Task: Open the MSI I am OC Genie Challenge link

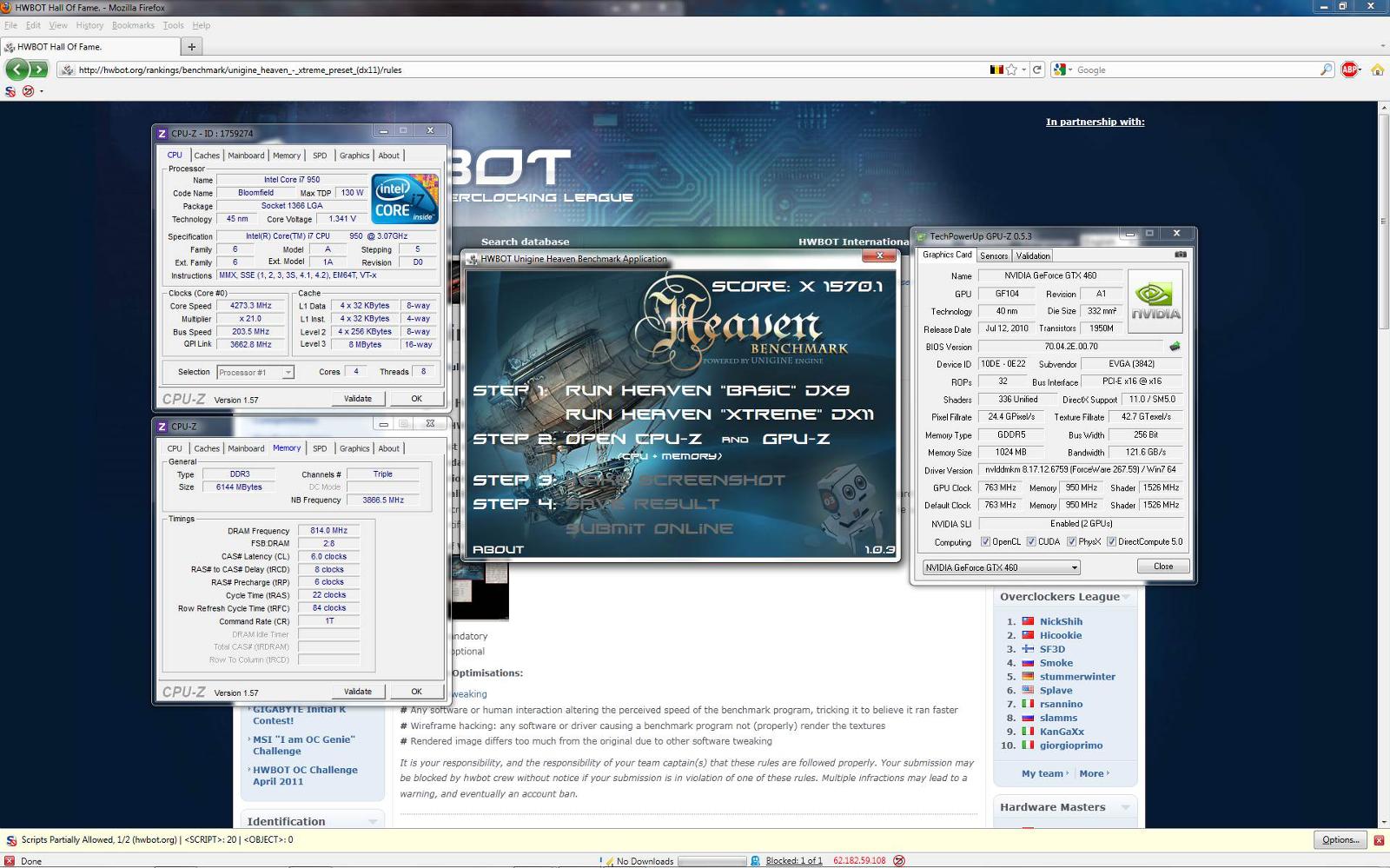Action: (304, 745)
